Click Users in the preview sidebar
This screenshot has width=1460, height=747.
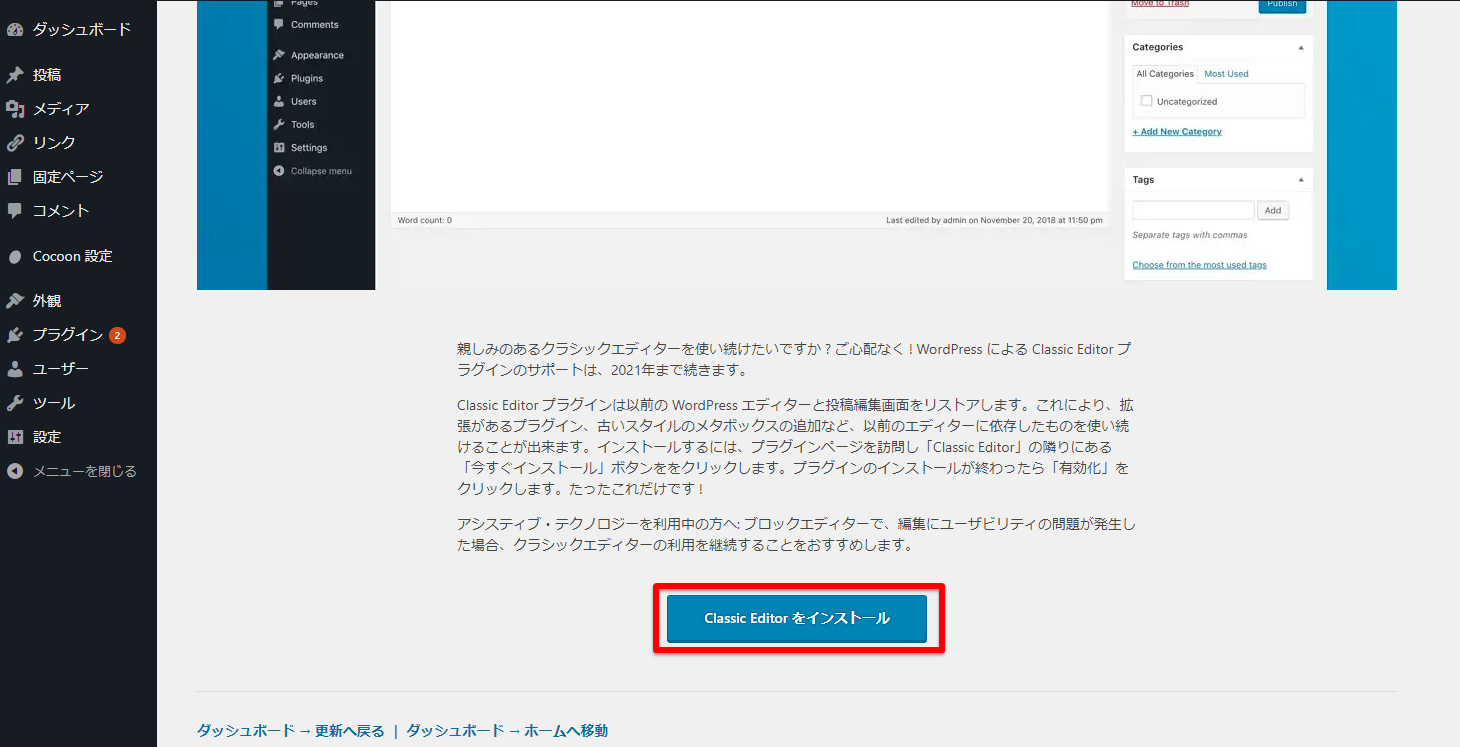304,102
